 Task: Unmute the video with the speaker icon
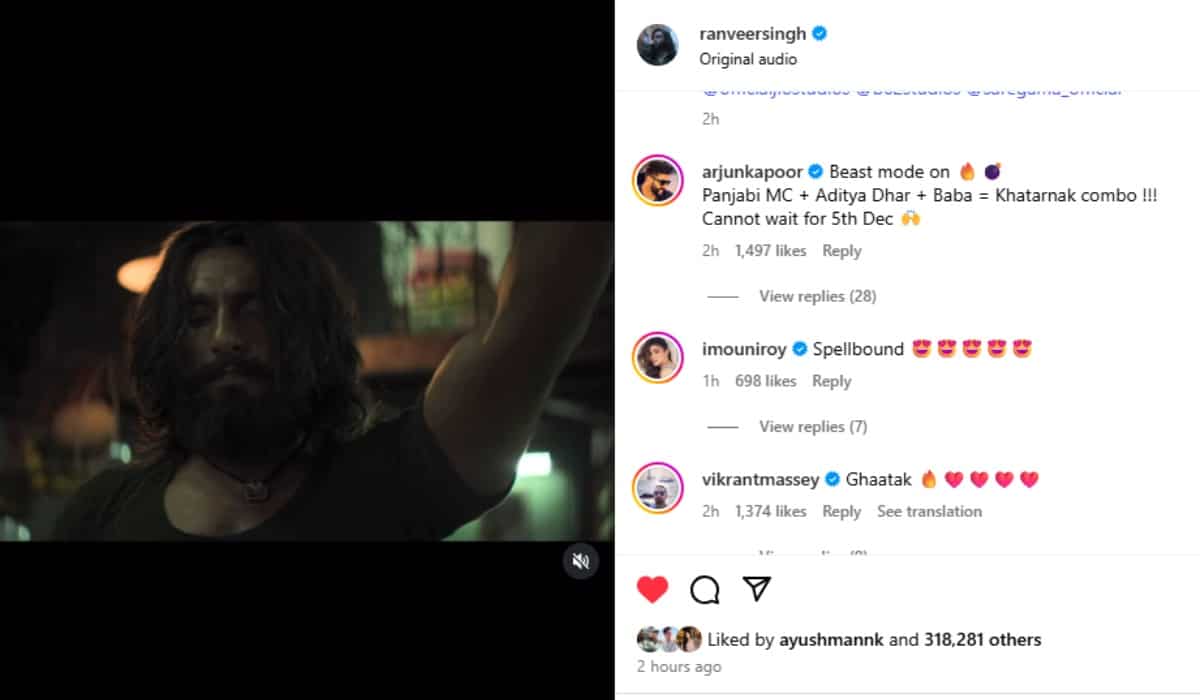tap(580, 561)
